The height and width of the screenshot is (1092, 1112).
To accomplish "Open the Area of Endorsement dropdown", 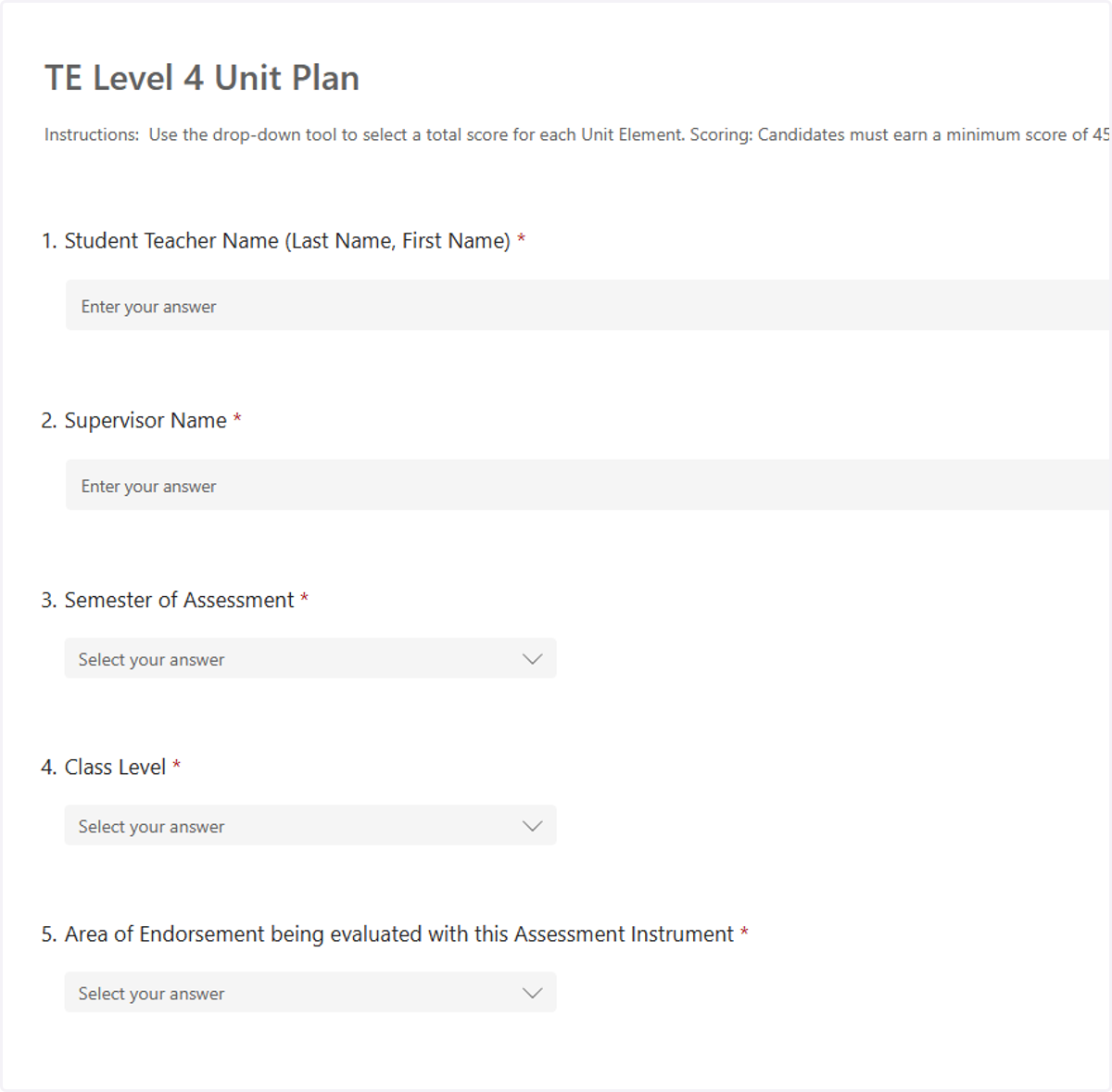I will point(310,992).
